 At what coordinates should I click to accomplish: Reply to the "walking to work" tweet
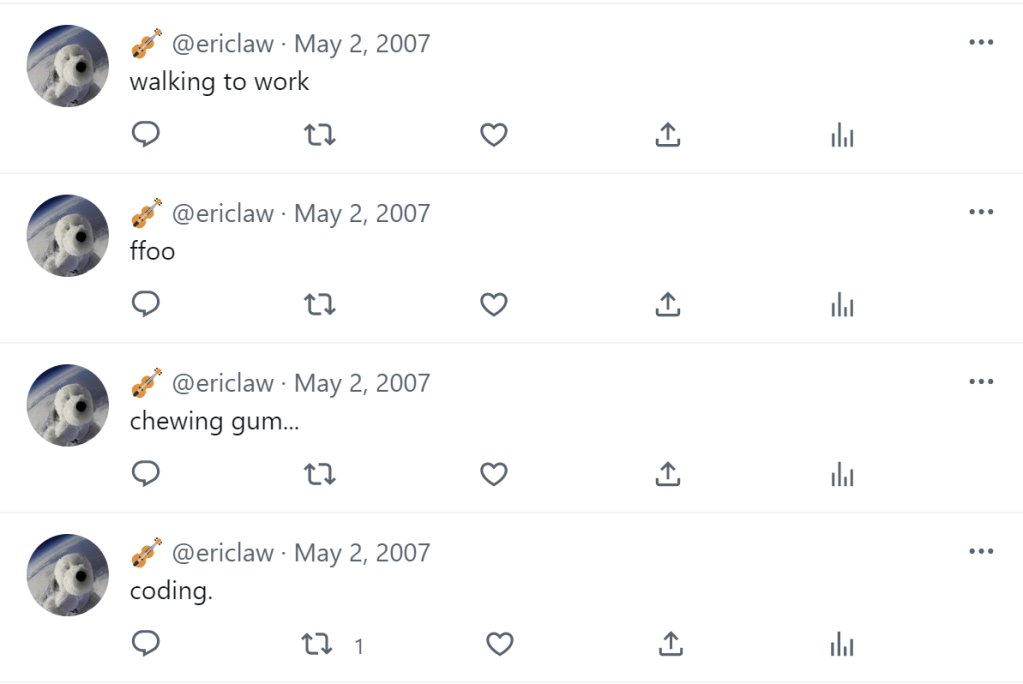pyautogui.click(x=146, y=135)
